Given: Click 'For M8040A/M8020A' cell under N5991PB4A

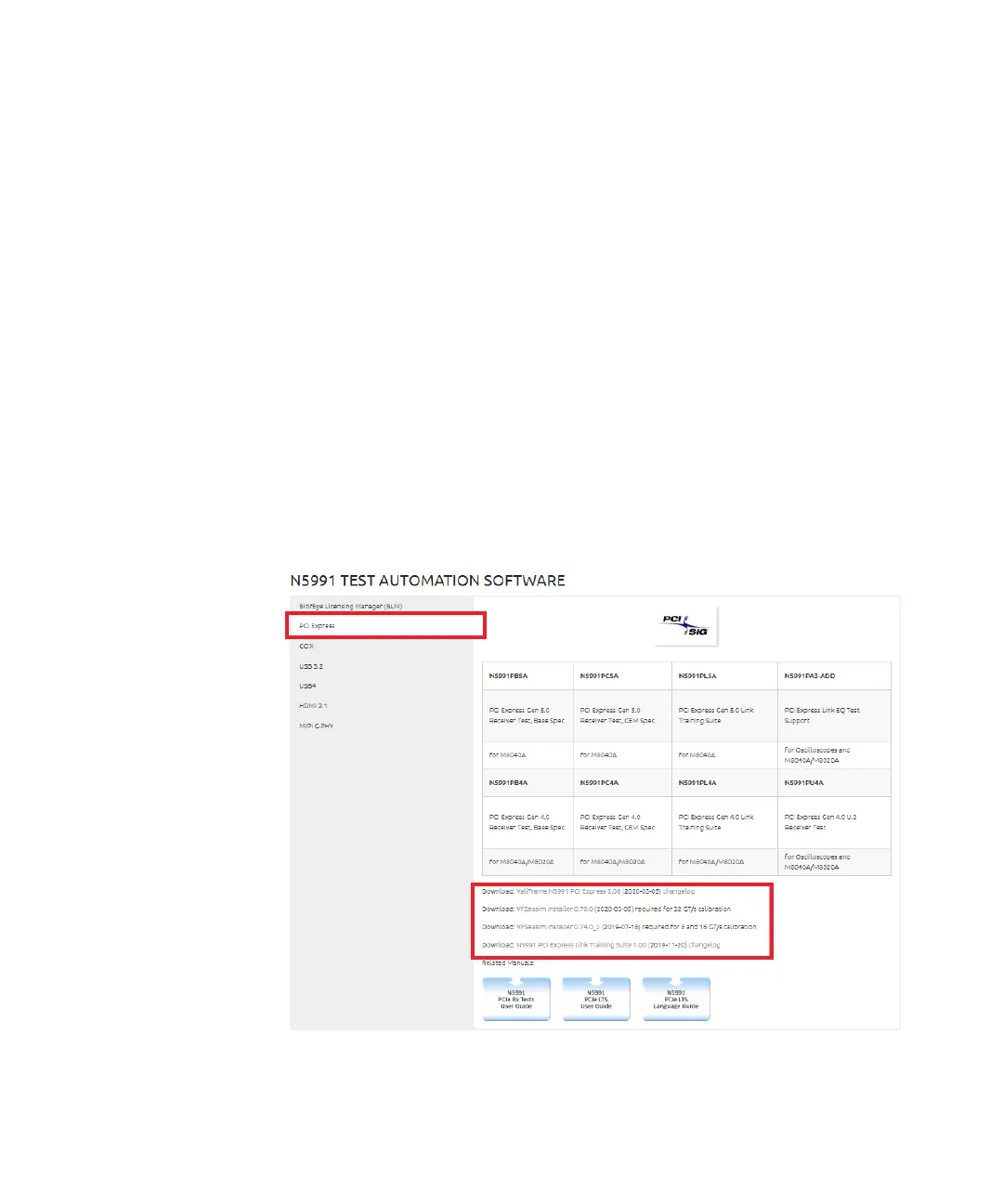Looking at the screenshot, I should (528, 862).
